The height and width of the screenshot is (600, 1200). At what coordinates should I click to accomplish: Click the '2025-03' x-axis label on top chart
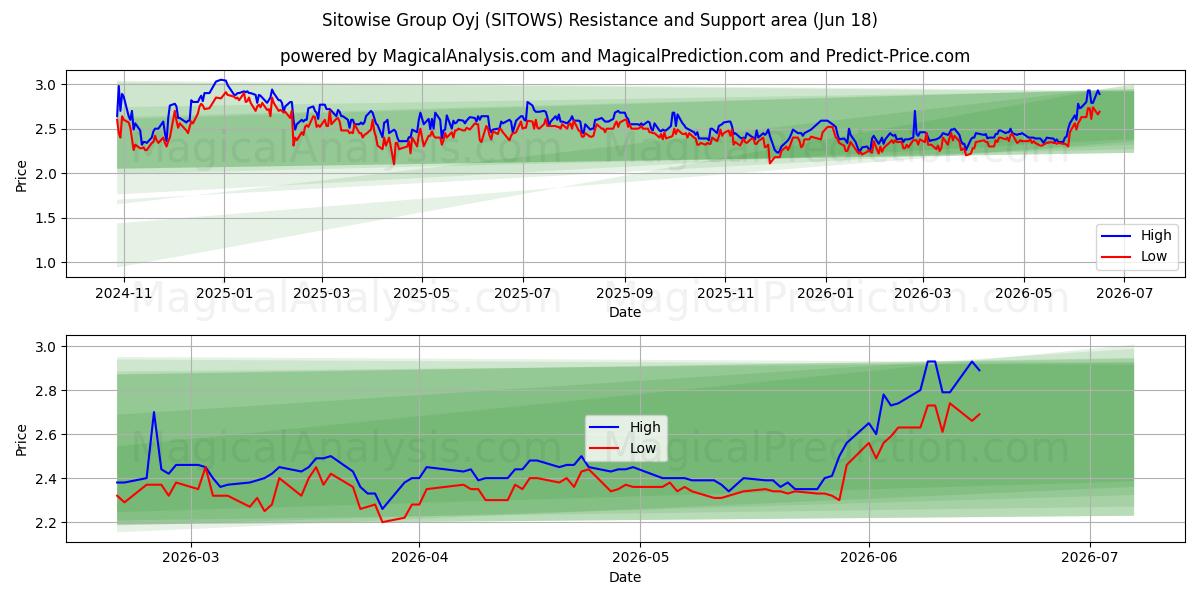[322, 294]
